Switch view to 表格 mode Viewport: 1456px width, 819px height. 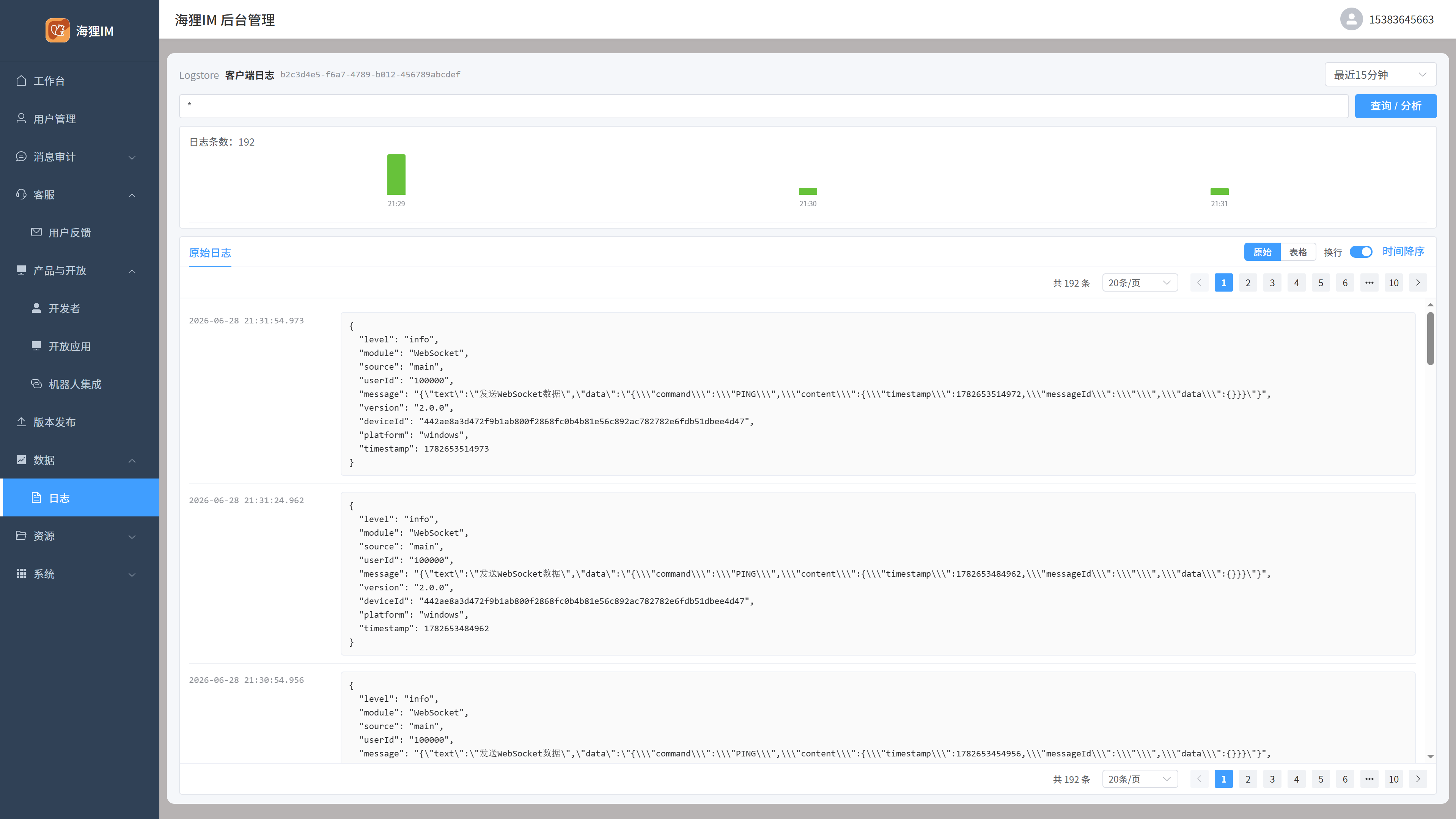pyautogui.click(x=1298, y=252)
